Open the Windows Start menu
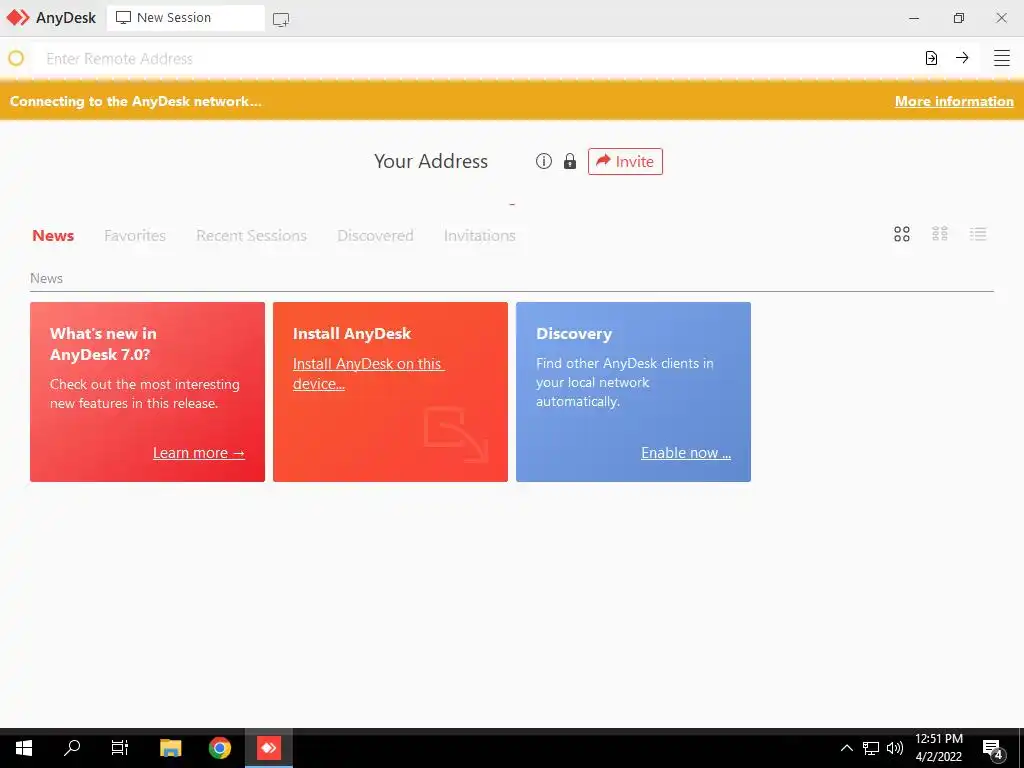 point(24,748)
